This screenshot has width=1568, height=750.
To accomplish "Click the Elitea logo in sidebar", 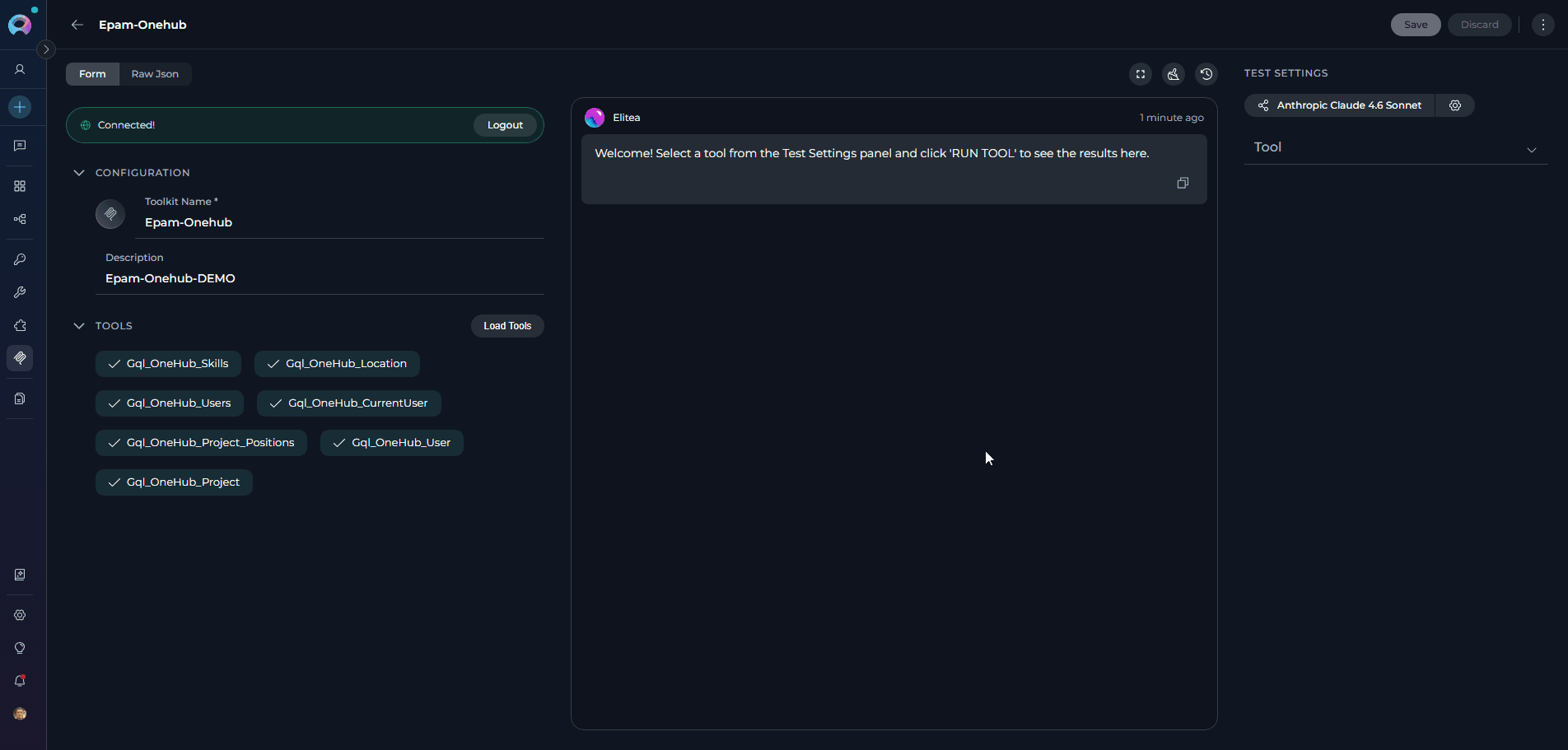I will click(20, 25).
